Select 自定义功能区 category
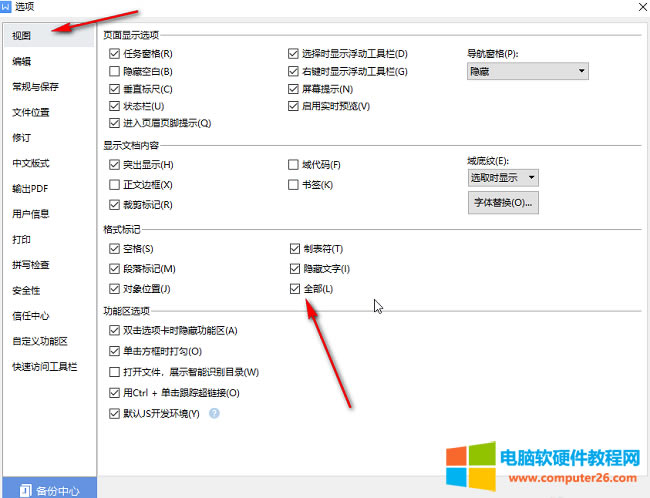 pyautogui.click(x=40, y=341)
